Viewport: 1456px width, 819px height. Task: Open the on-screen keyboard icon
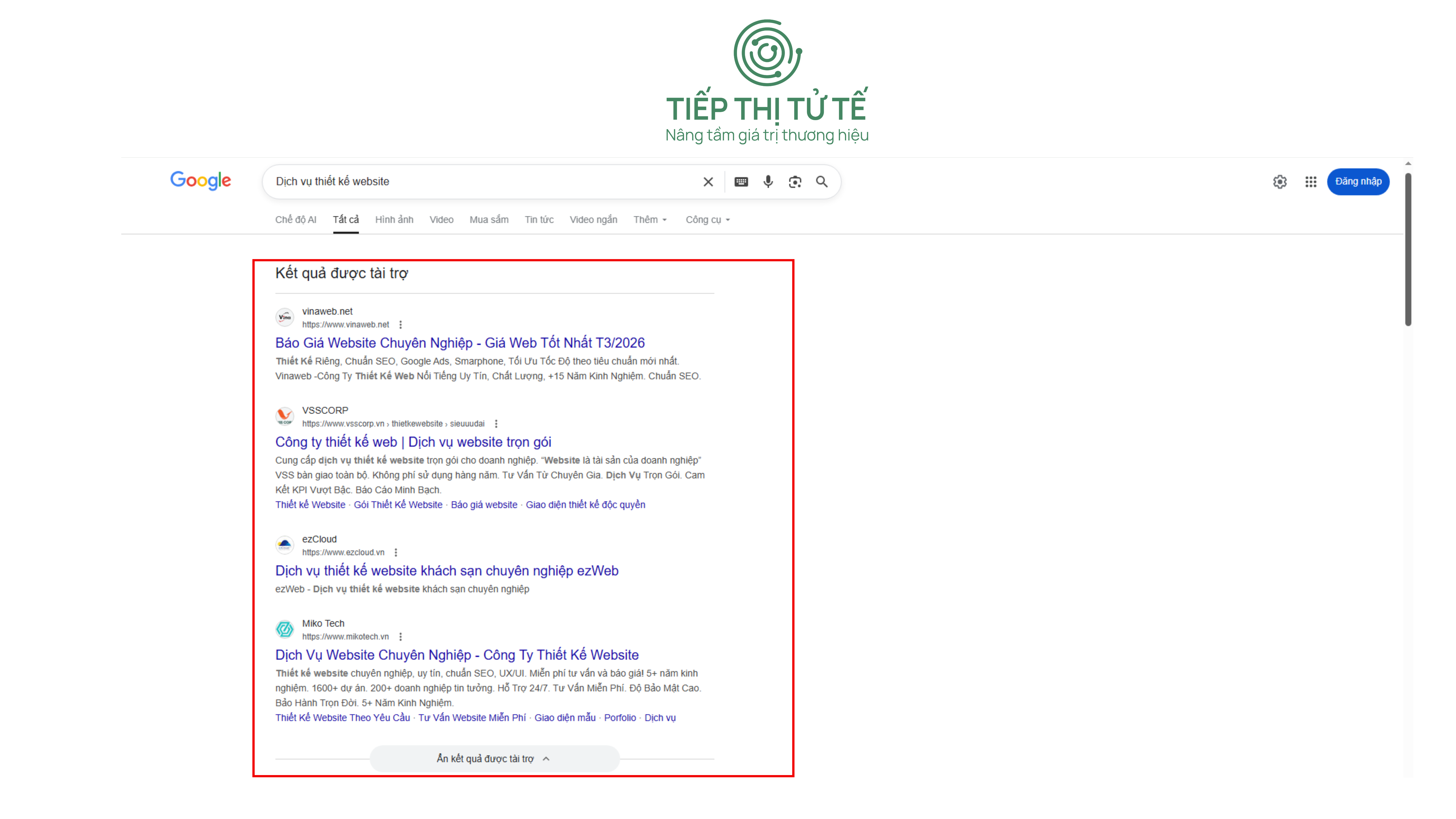click(x=741, y=182)
